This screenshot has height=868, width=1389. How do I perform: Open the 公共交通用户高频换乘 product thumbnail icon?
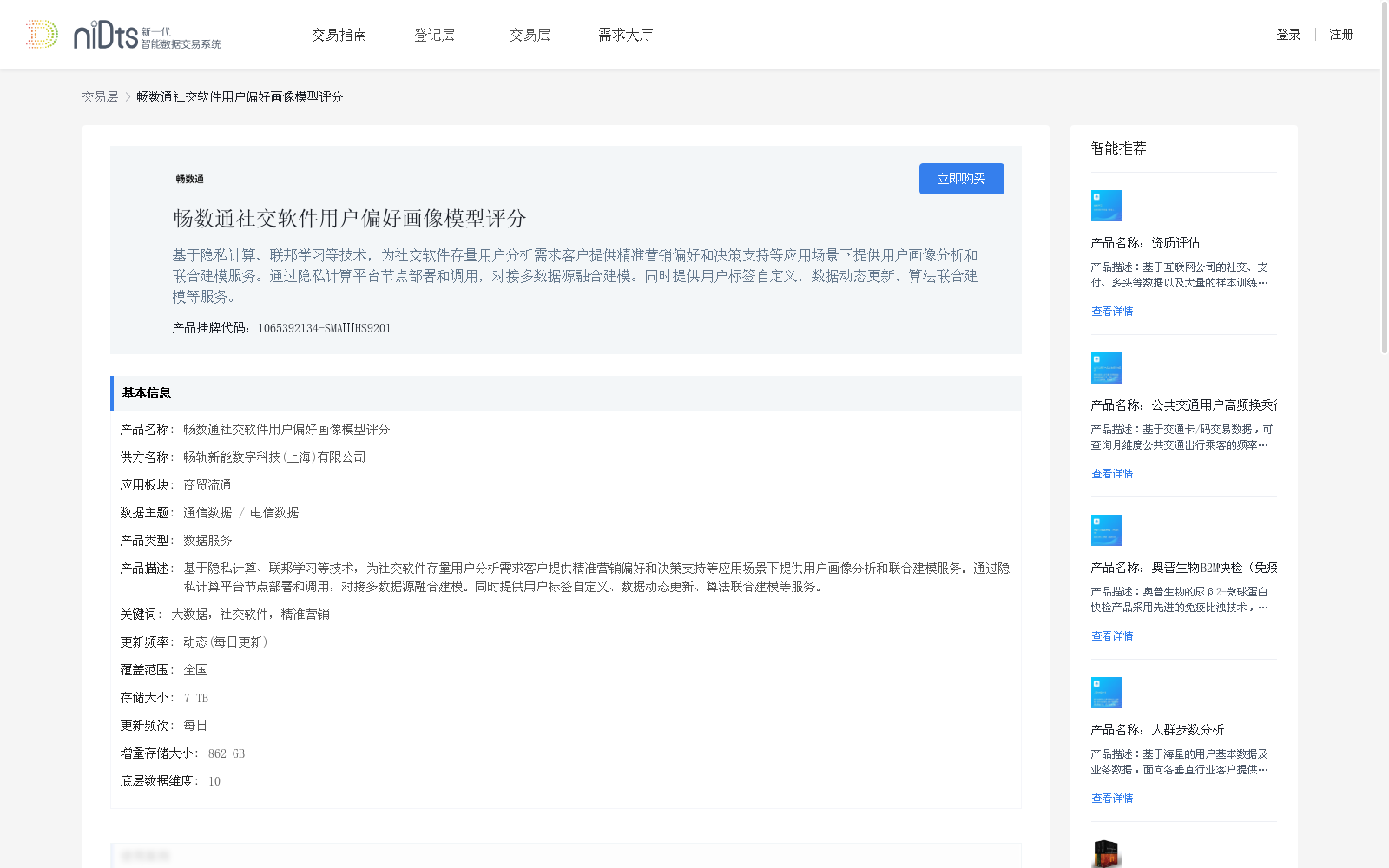[x=1107, y=368]
